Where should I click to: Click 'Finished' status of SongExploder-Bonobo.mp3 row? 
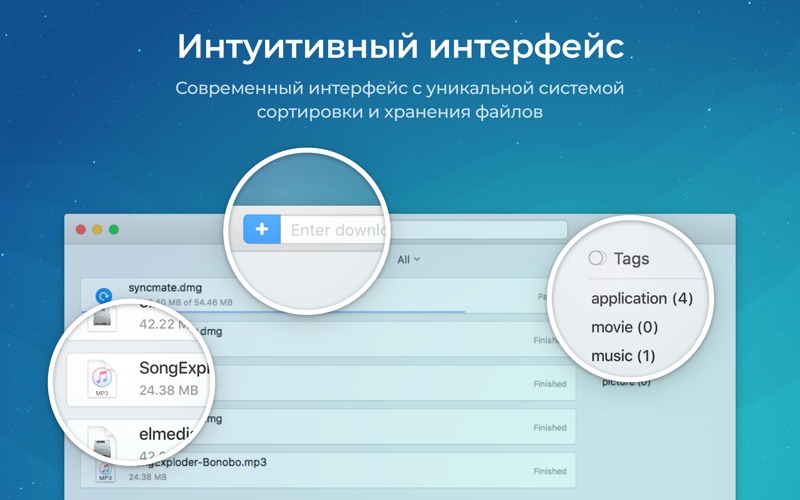550,471
